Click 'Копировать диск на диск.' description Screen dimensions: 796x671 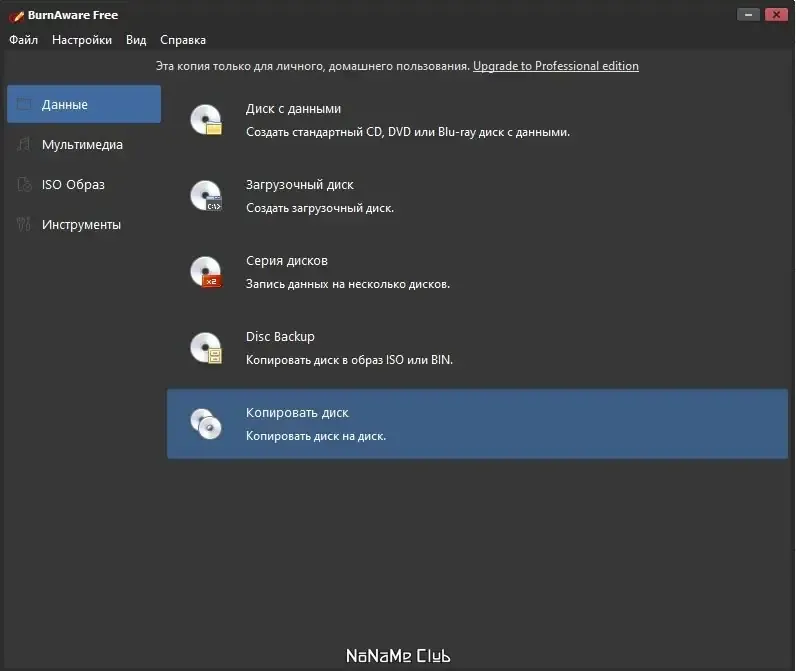[x=316, y=436]
